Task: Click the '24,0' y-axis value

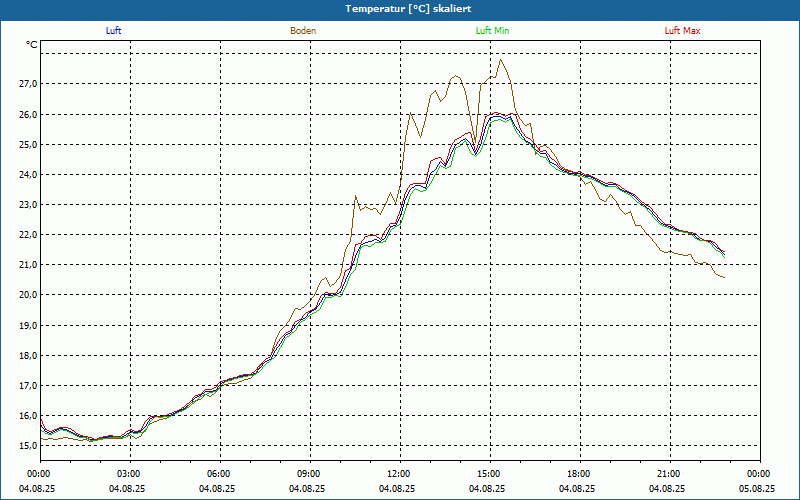Action: point(28,174)
